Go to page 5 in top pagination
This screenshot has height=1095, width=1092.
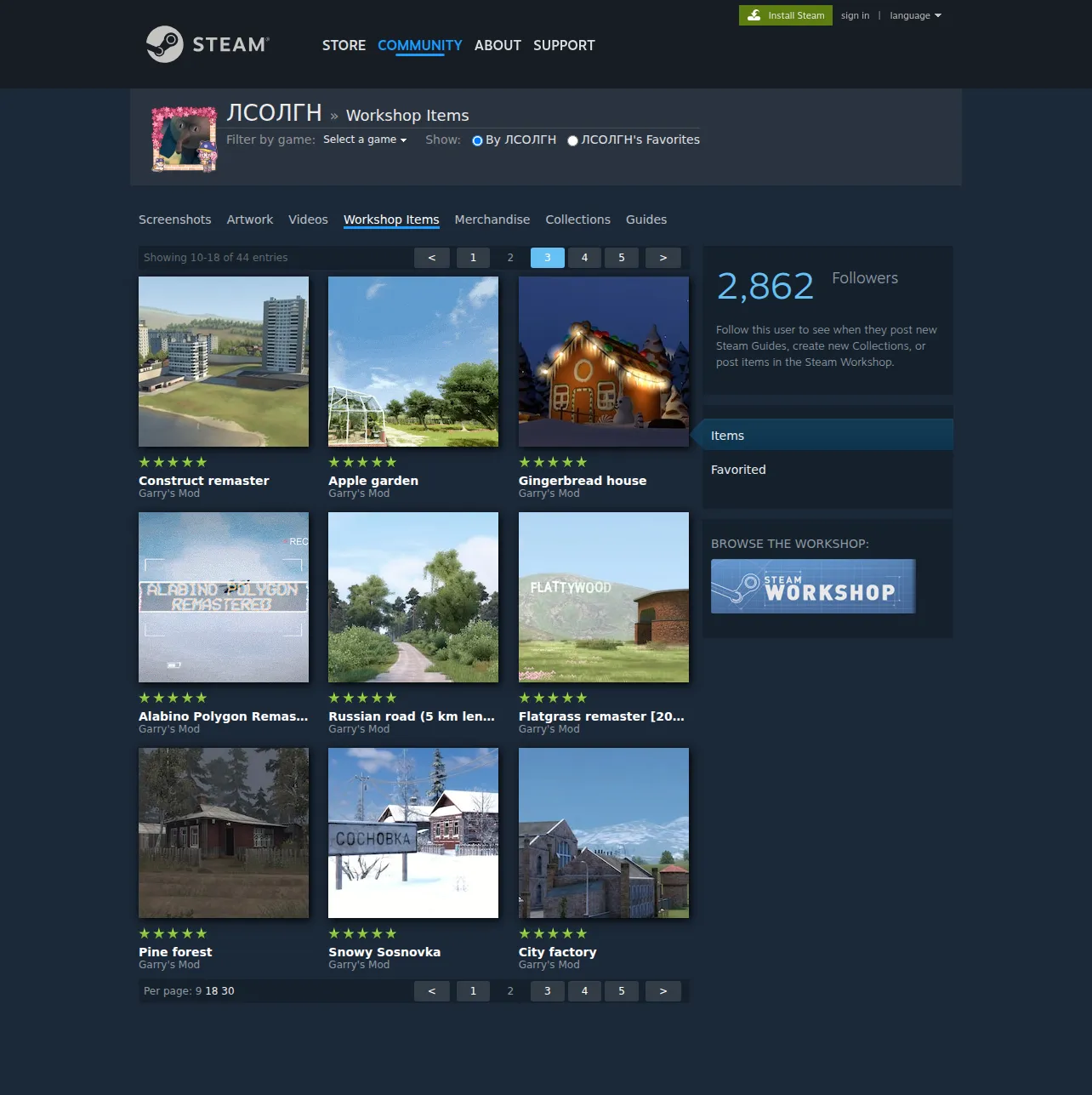(x=622, y=258)
